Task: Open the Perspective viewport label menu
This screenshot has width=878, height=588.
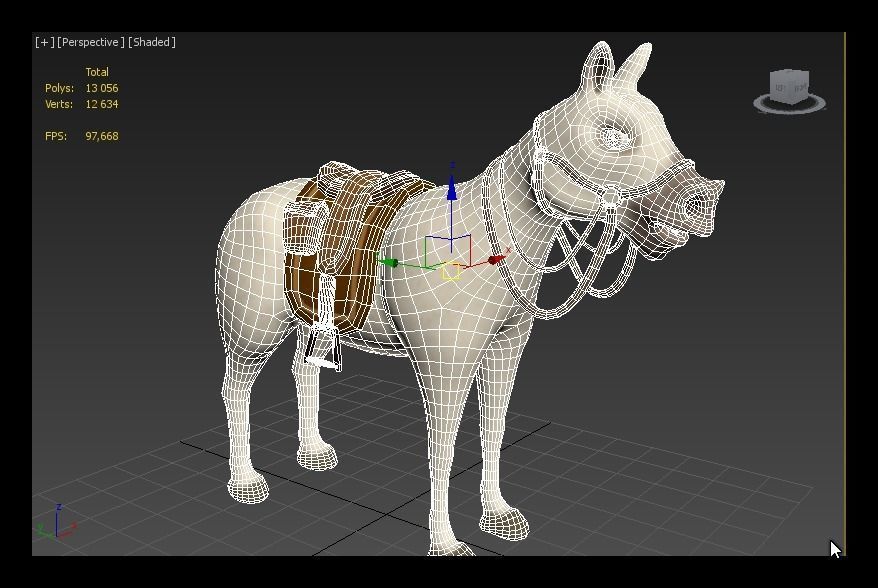Action: click(x=91, y=42)
